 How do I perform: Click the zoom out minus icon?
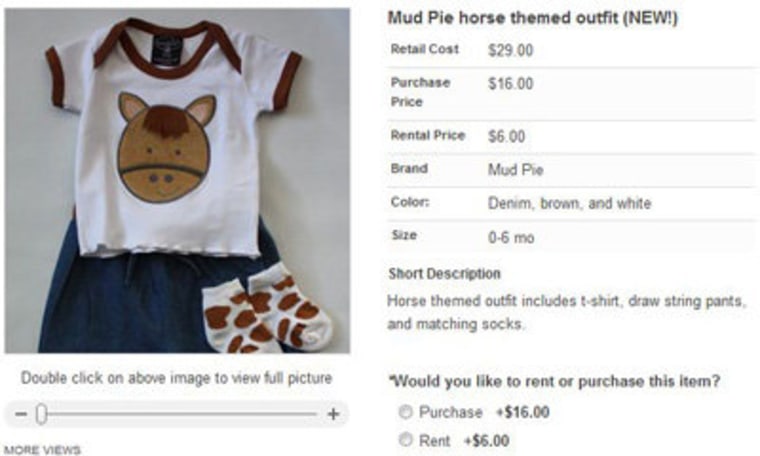click(x=21, y=414)
